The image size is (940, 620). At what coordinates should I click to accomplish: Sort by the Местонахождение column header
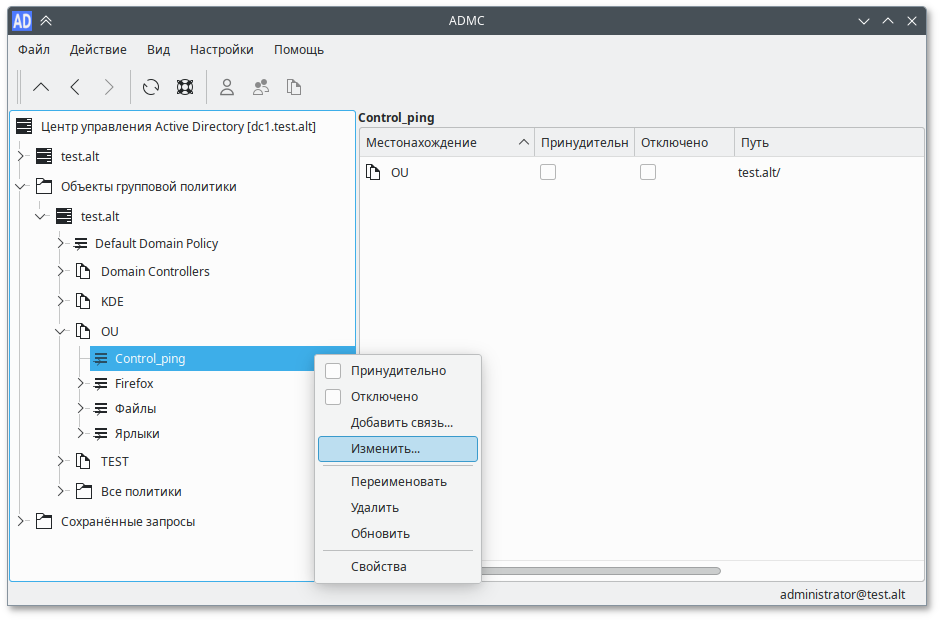click(446, 142)
